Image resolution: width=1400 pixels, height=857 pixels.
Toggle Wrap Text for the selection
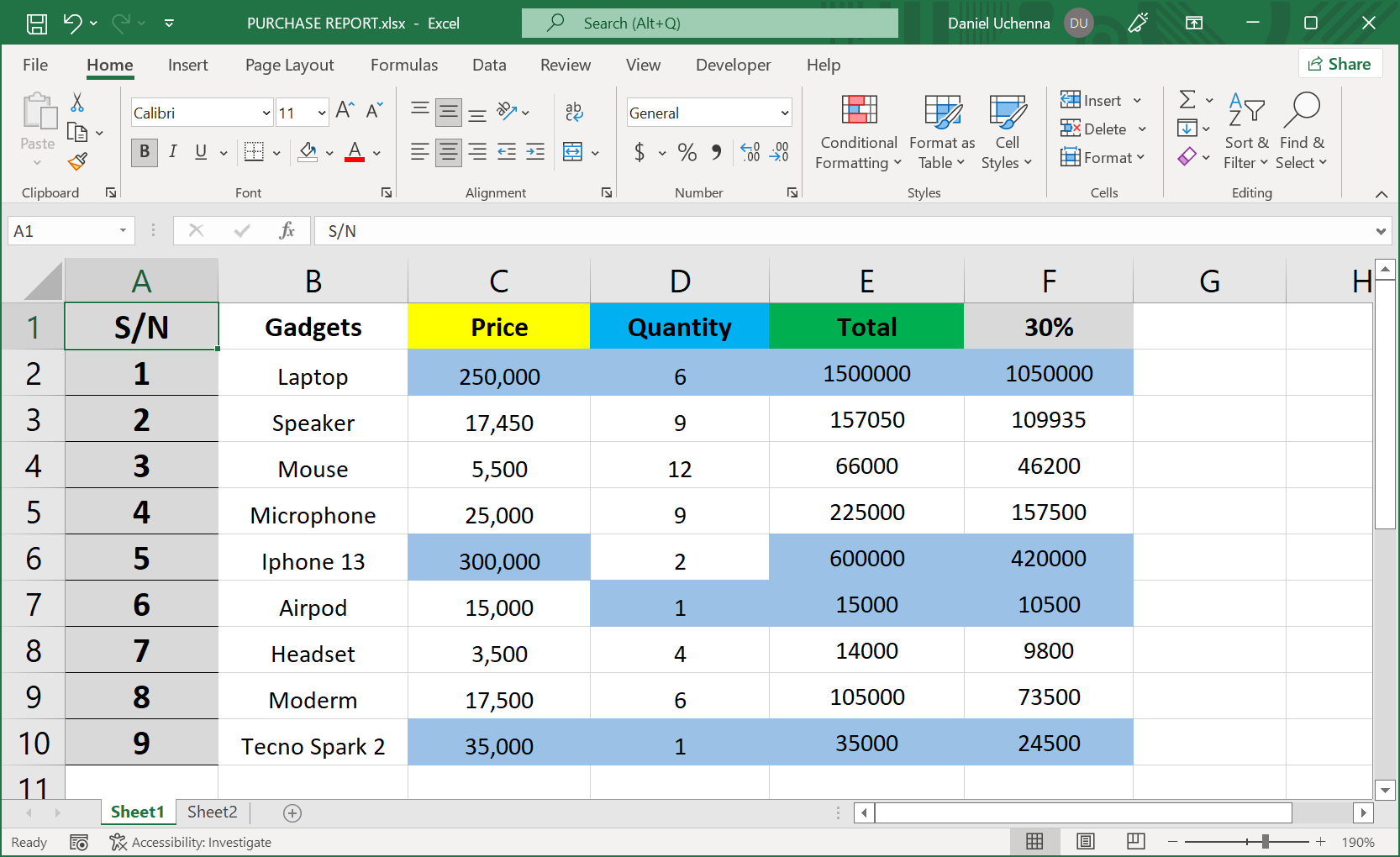point(574,111)
